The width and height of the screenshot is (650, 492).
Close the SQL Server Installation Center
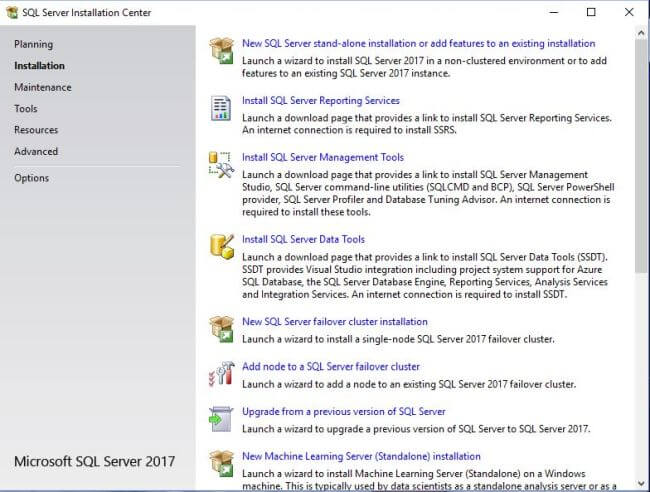coord(629,12)
